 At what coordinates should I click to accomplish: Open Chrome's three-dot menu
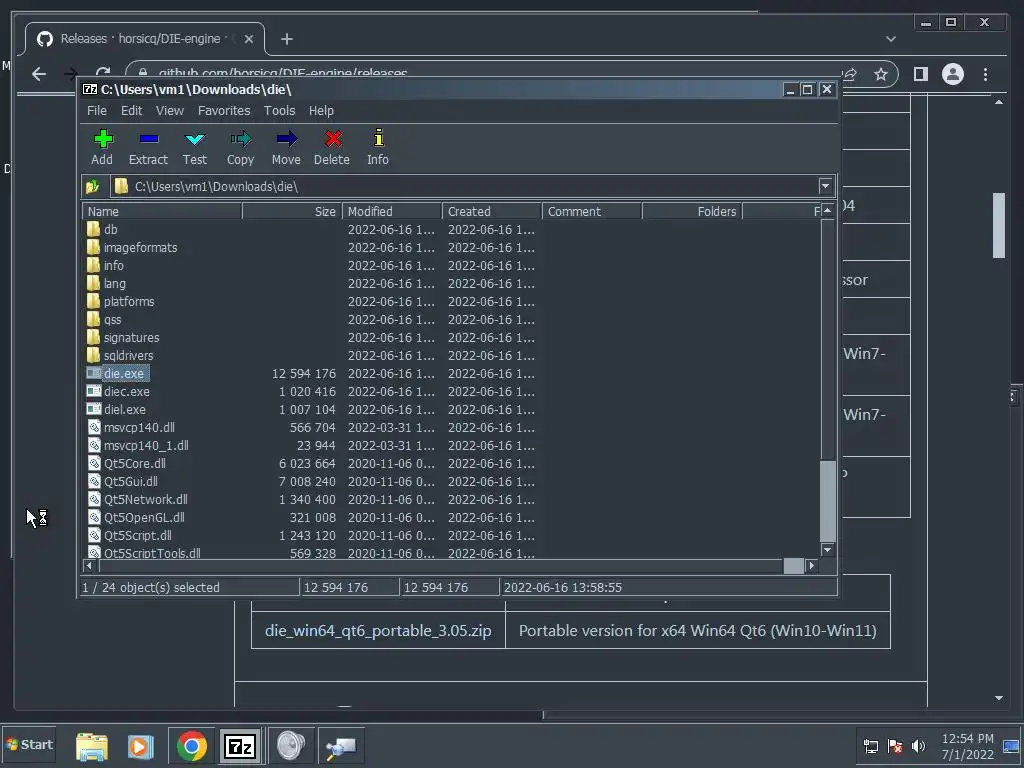985,74
